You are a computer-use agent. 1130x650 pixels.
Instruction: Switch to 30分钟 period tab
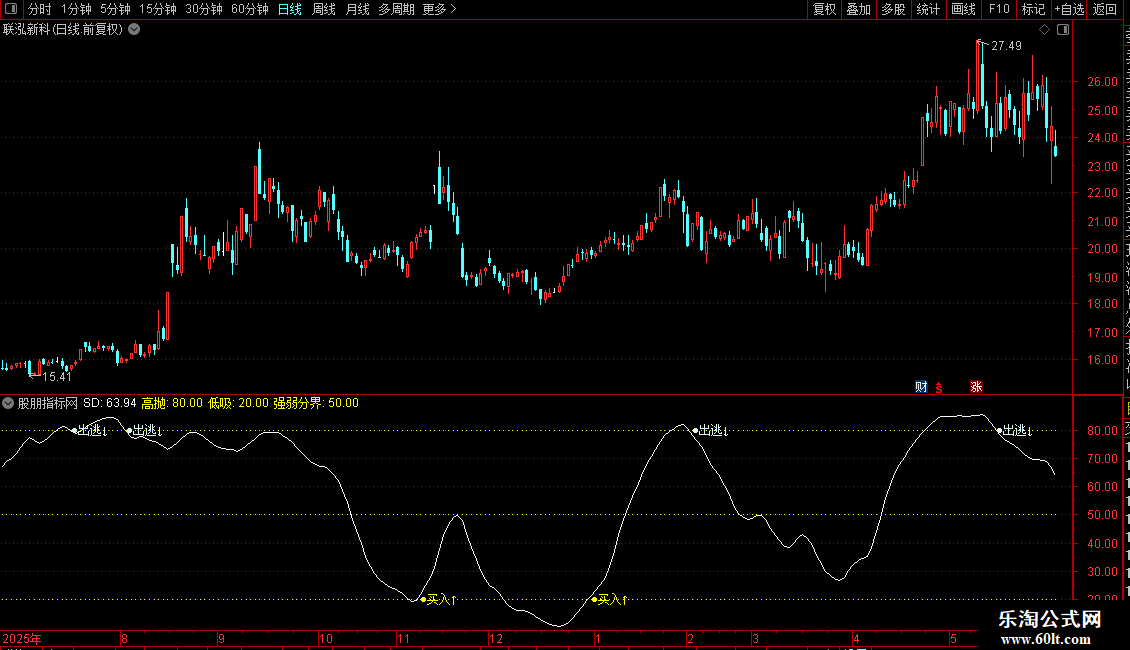coord(204,9)
